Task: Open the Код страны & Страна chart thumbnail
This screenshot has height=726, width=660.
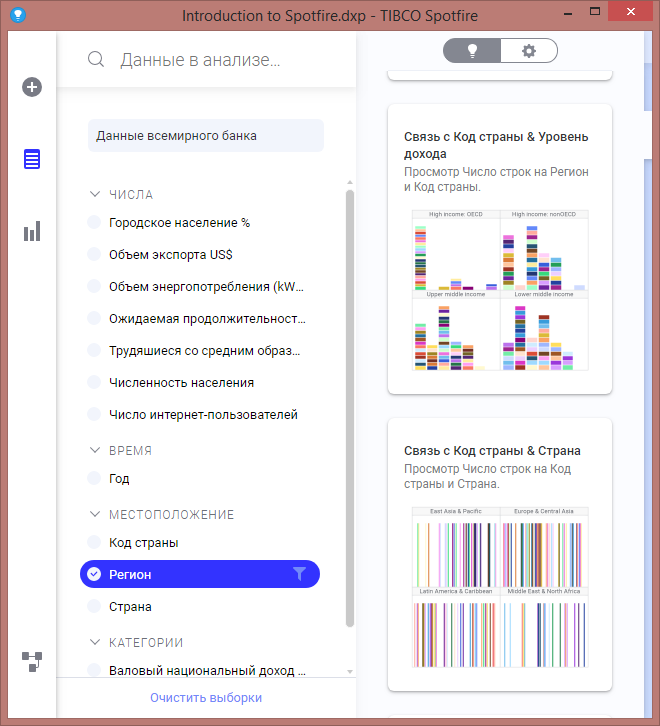Action: (x=500, y=587)
